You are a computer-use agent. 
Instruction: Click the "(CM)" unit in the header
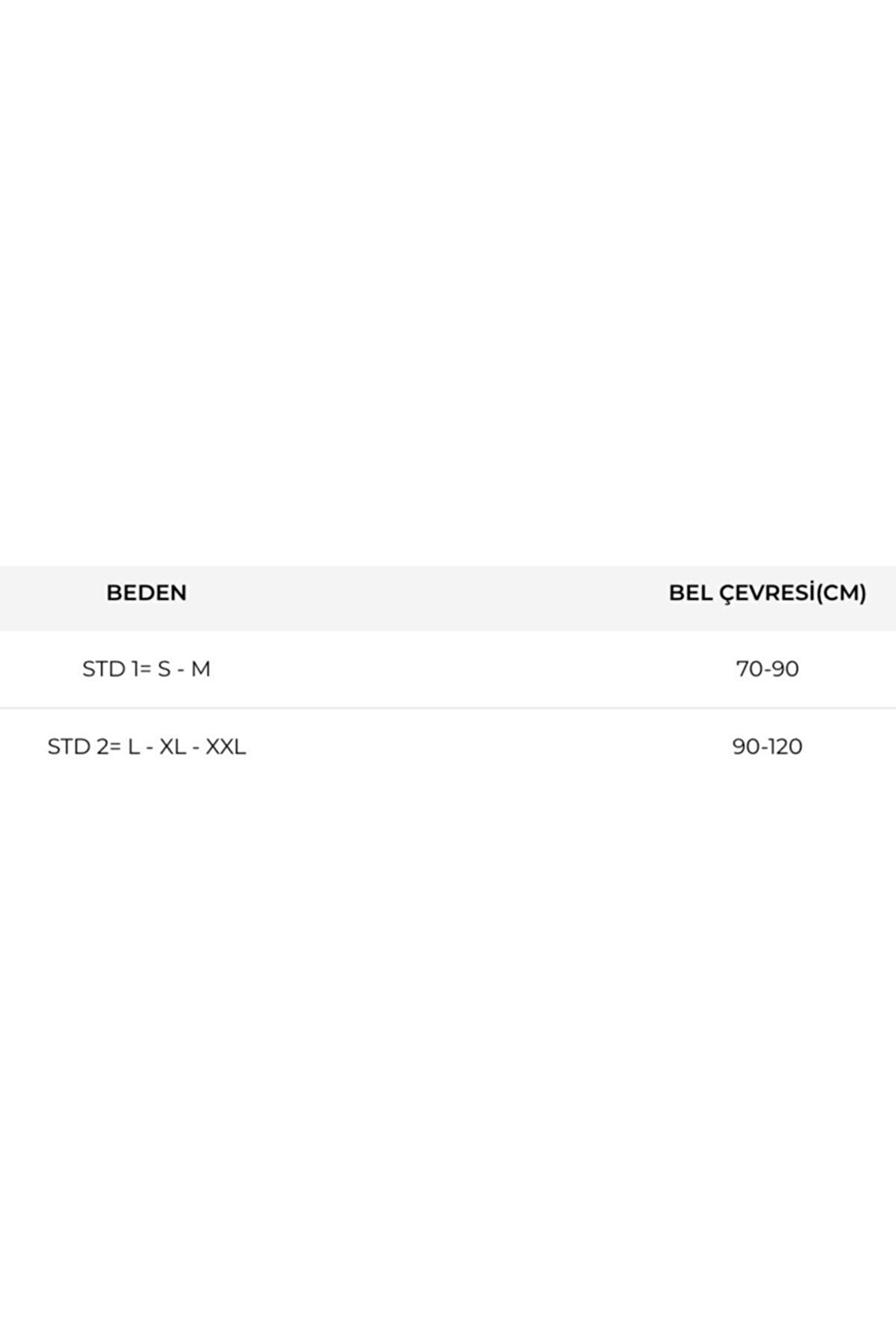[841, 593]
